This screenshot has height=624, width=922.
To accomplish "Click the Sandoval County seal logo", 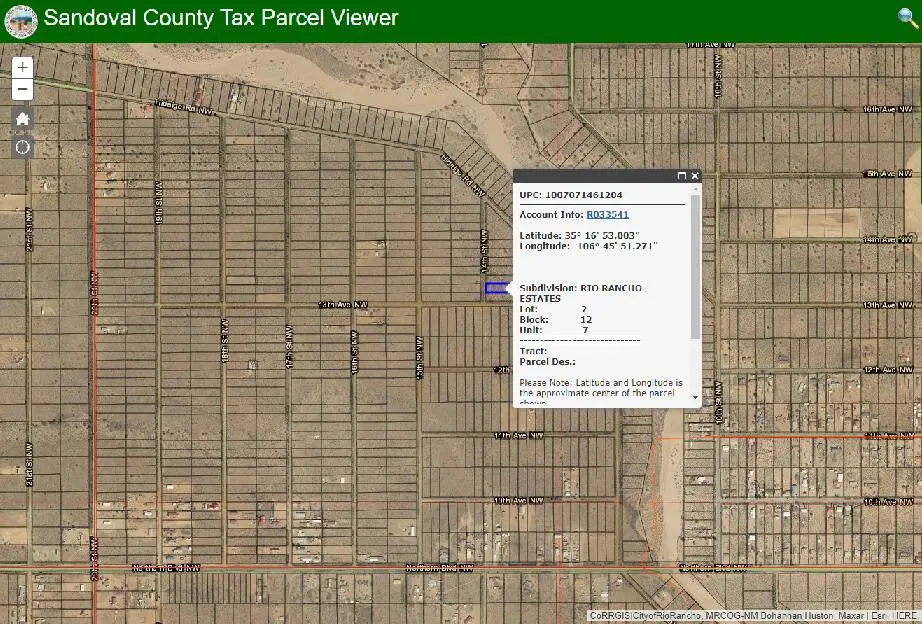I will [21, 20].
